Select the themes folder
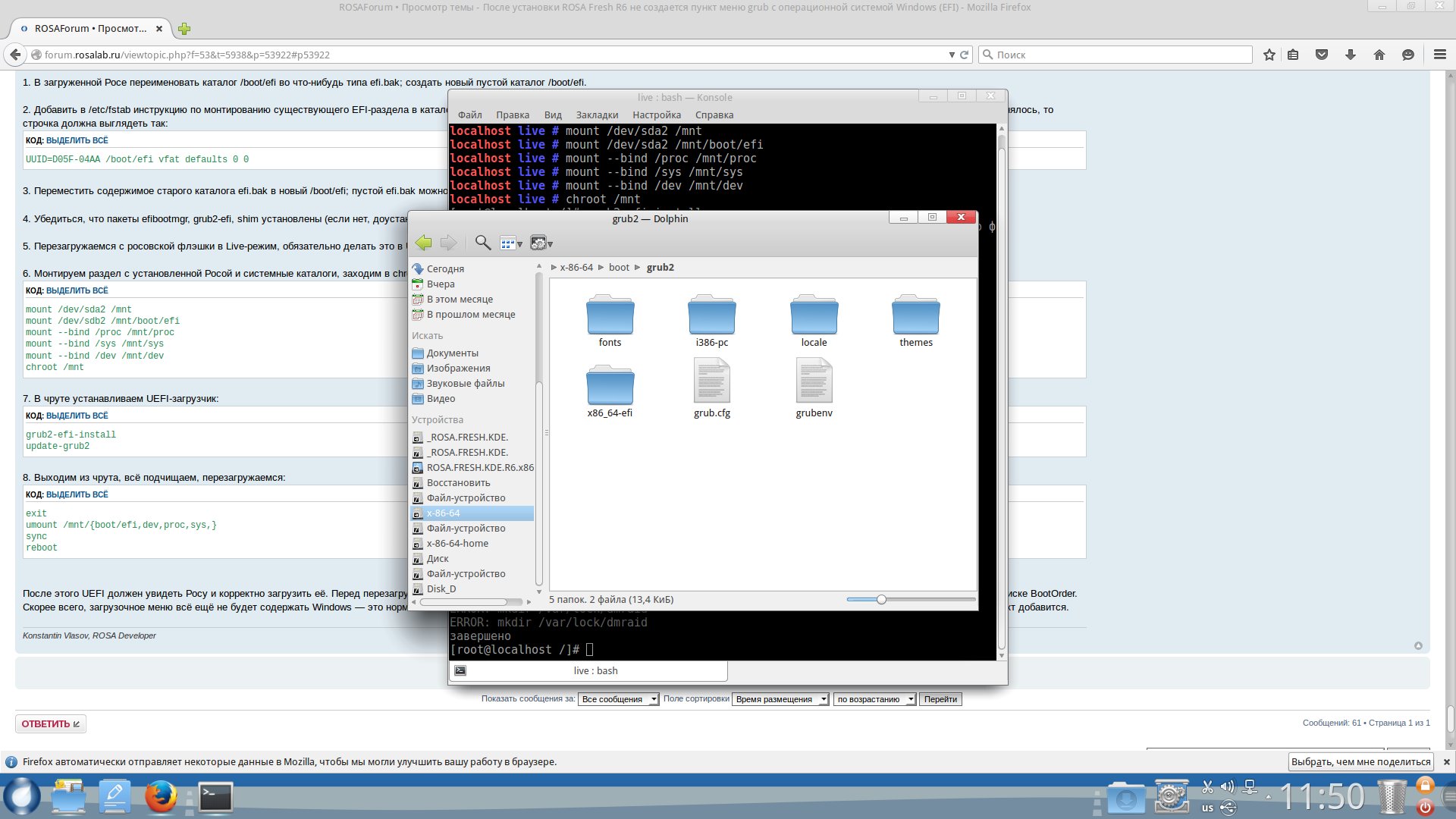The image size is (1456, 819). pos(915,315)
